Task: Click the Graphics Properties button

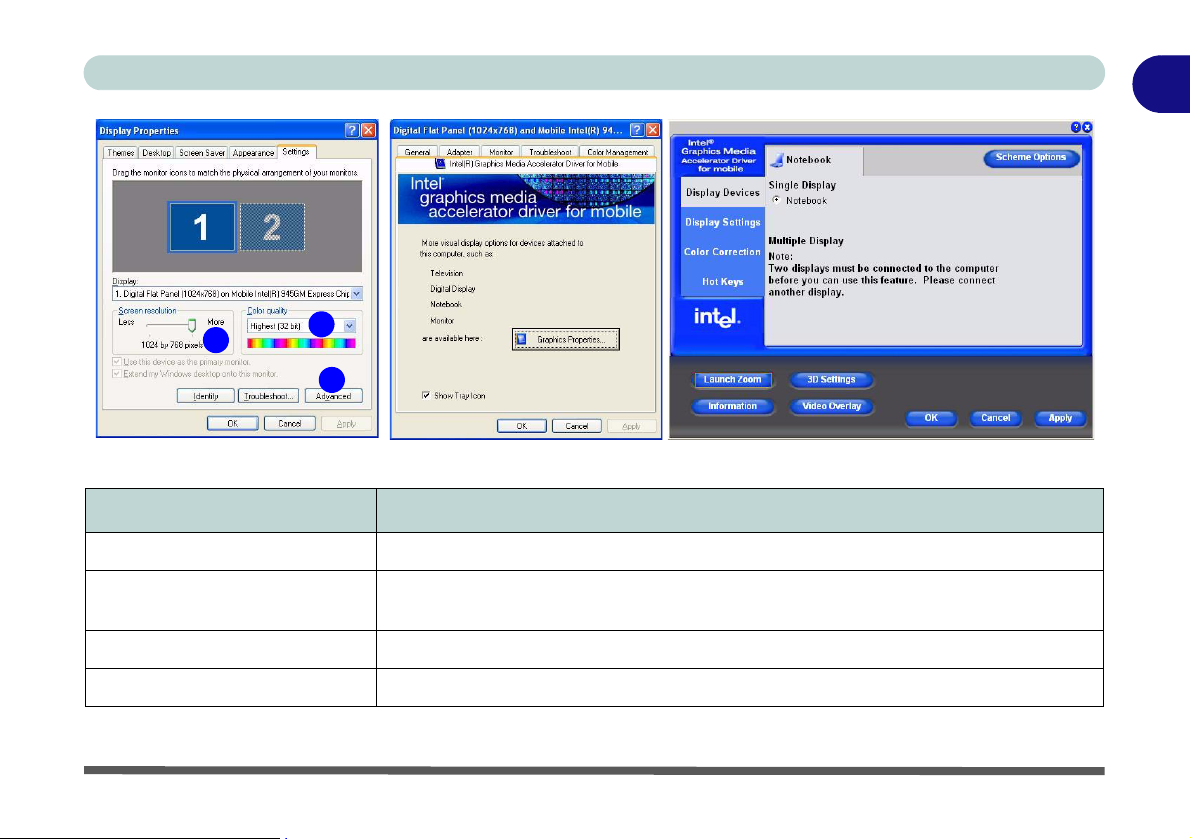Action: point(566,340)
